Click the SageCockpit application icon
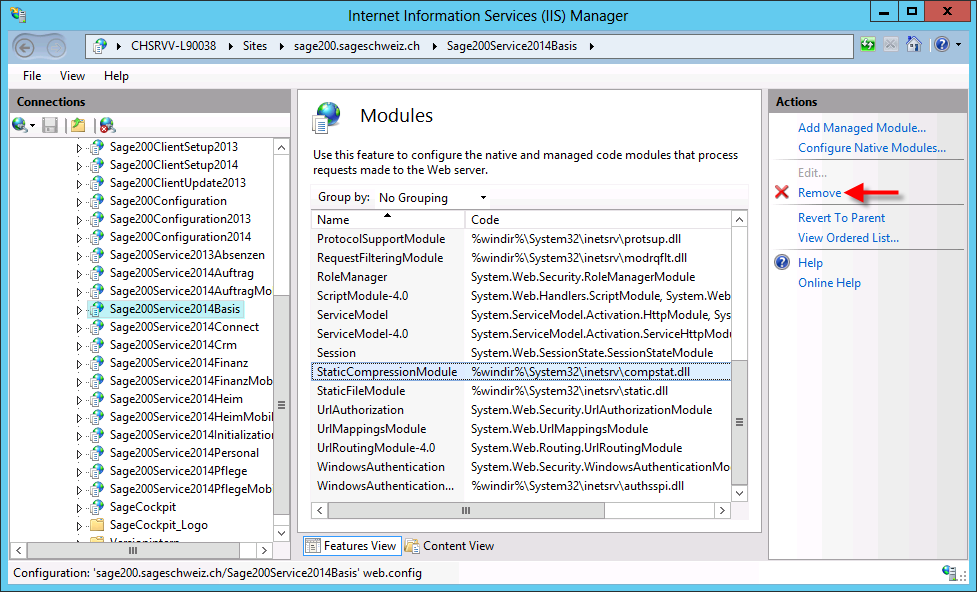This screenshot has width=977, height=592. click(97, 507)
